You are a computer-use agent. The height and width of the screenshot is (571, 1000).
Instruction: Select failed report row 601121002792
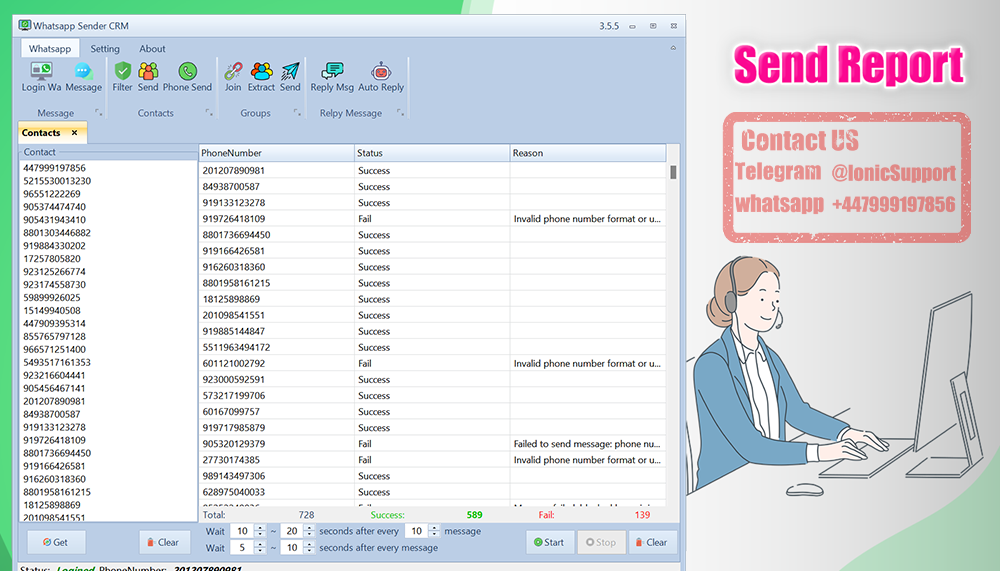(x=432, y=364)
